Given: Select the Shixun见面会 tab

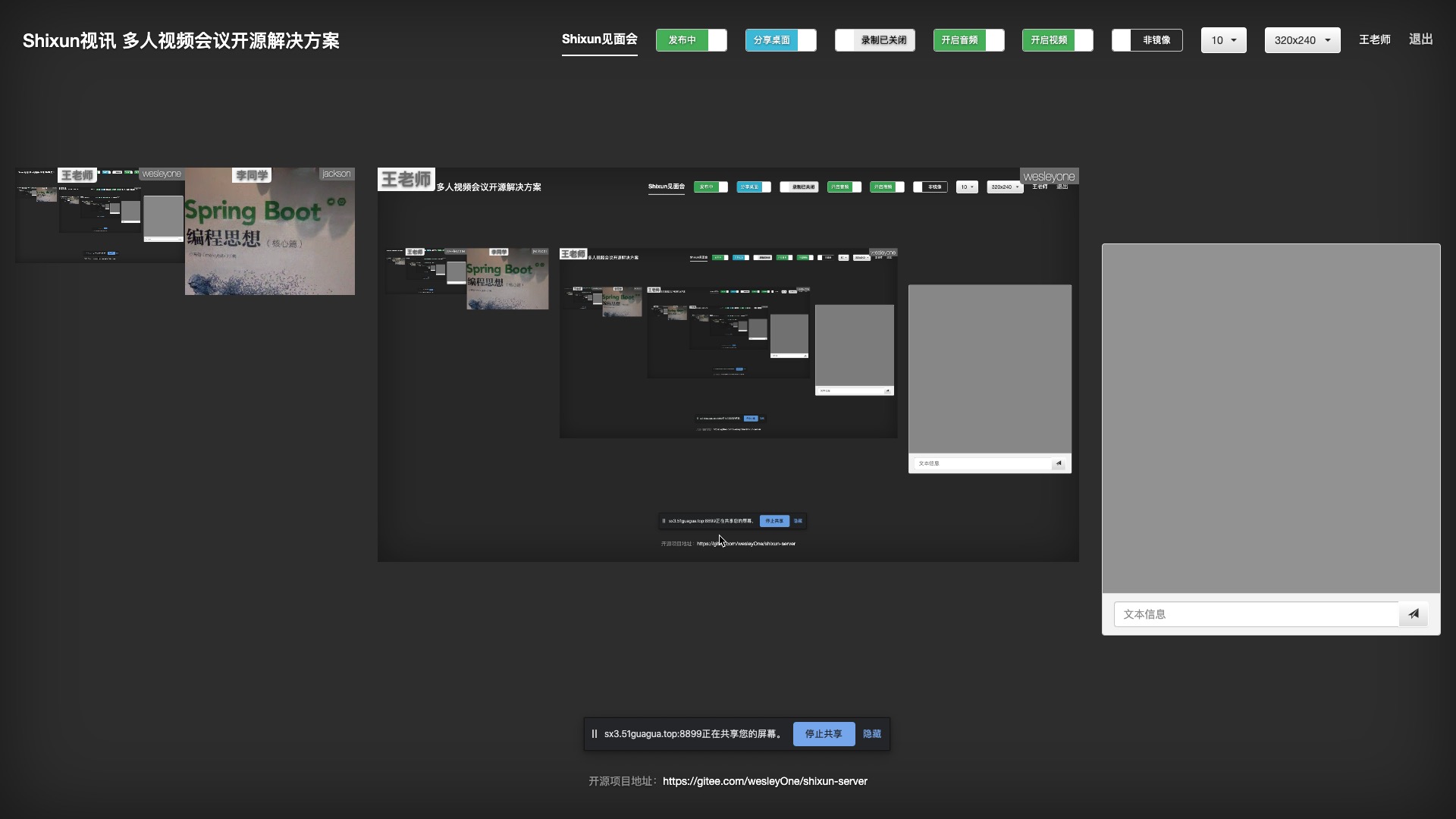Looking at the screenshot, I should (x=599, y=39).
